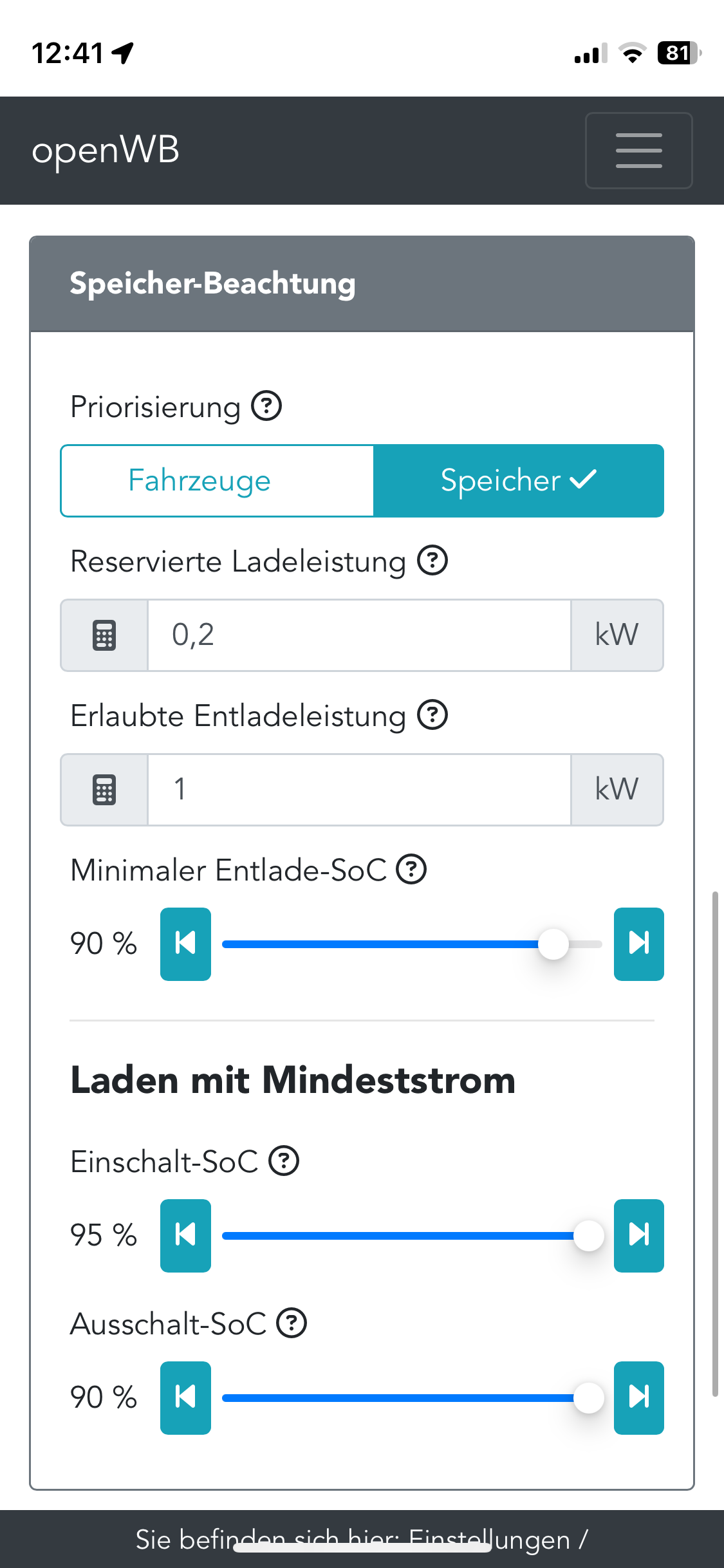This screenshot has width=724, height=1568.
Task: Decrease Minimaler Entlade-SoC value
Action: (185, 944)
